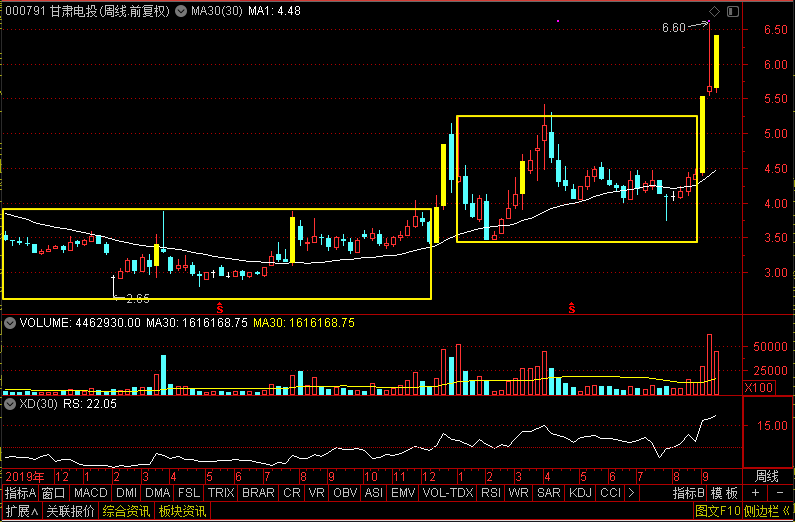The height and width of the screenshot is (522, 795).
Task: Open the 图文F10 link
Action: (717, 511)
